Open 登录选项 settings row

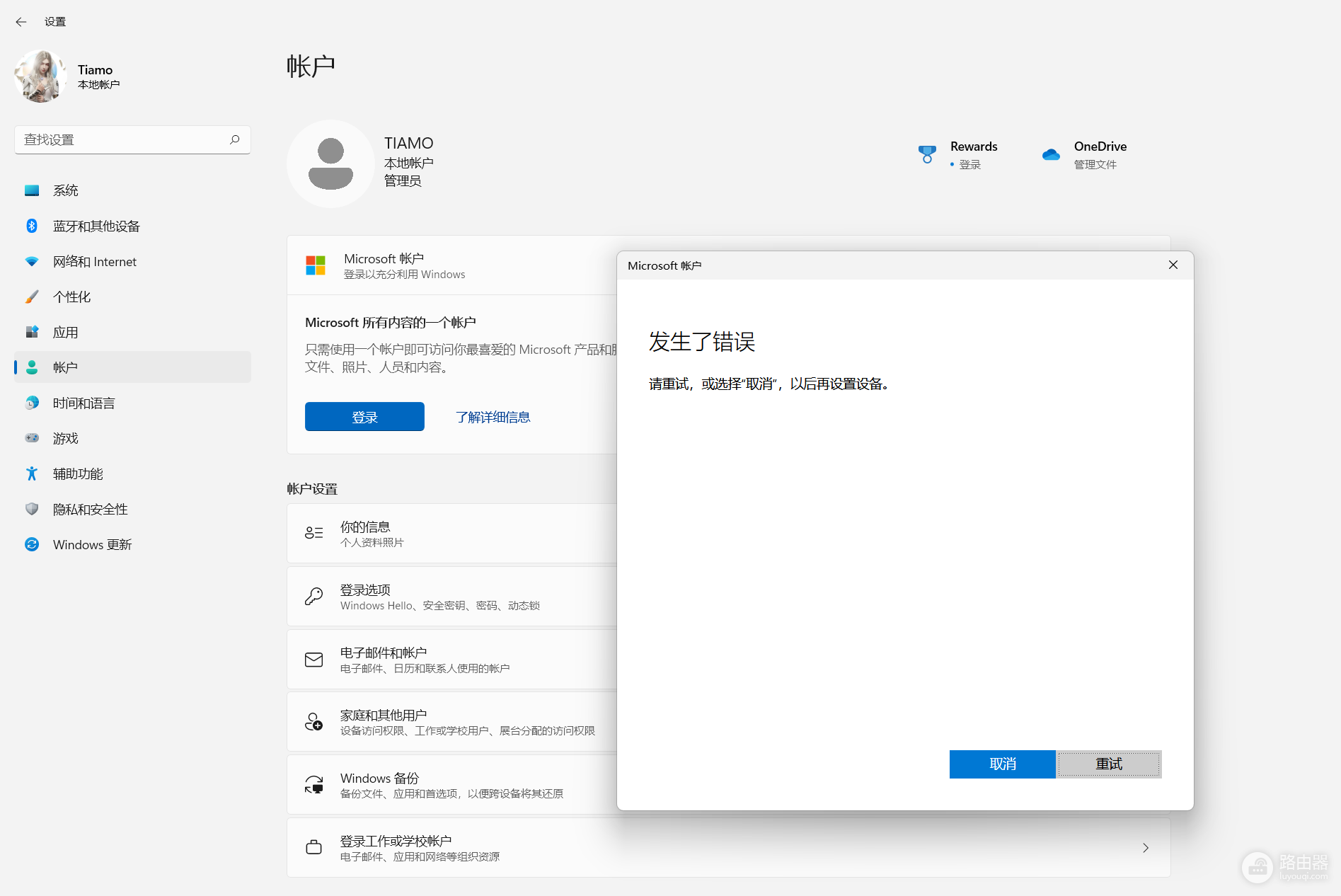tap(453, 597)
